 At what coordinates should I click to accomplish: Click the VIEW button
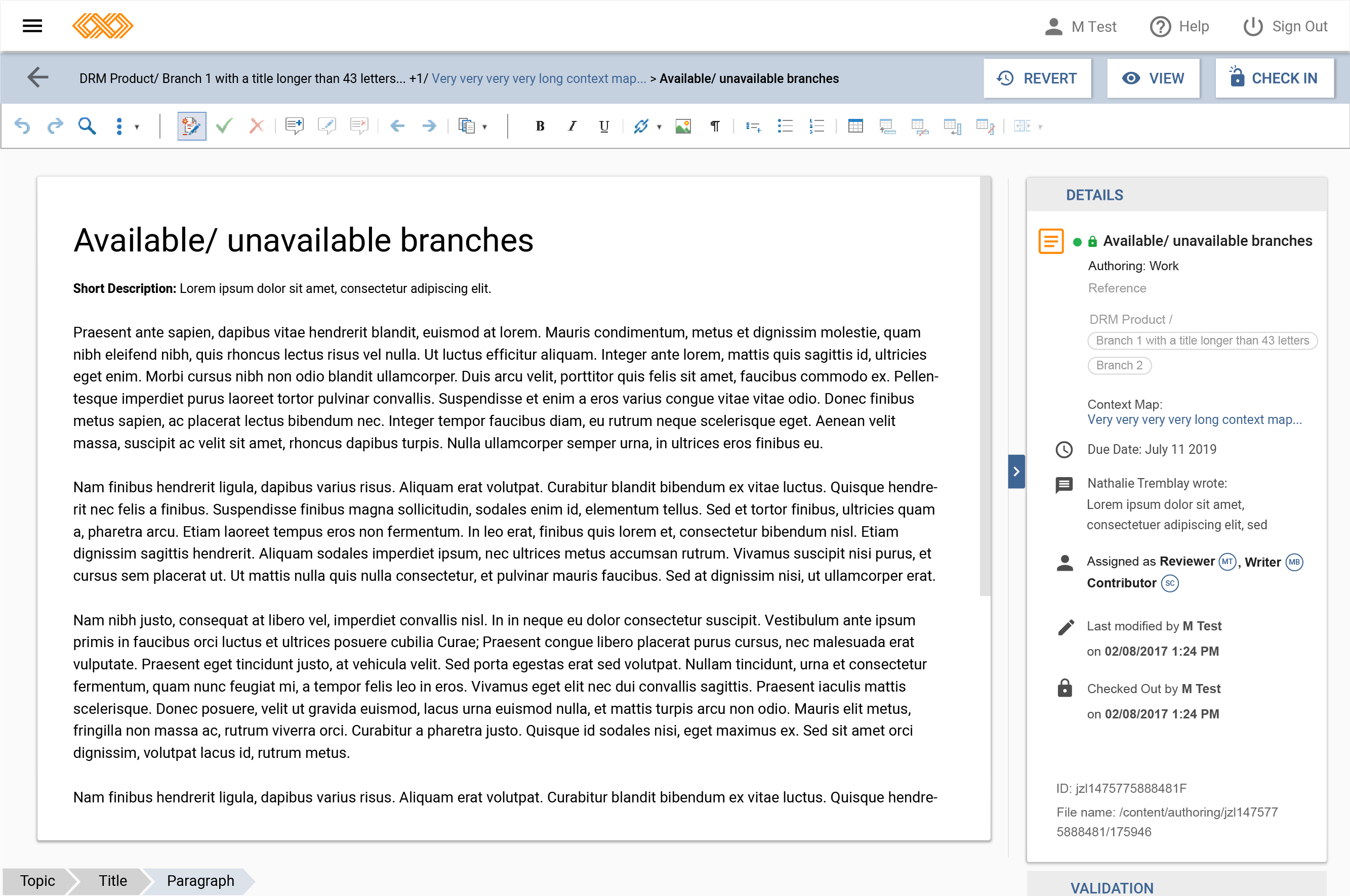1154,78
